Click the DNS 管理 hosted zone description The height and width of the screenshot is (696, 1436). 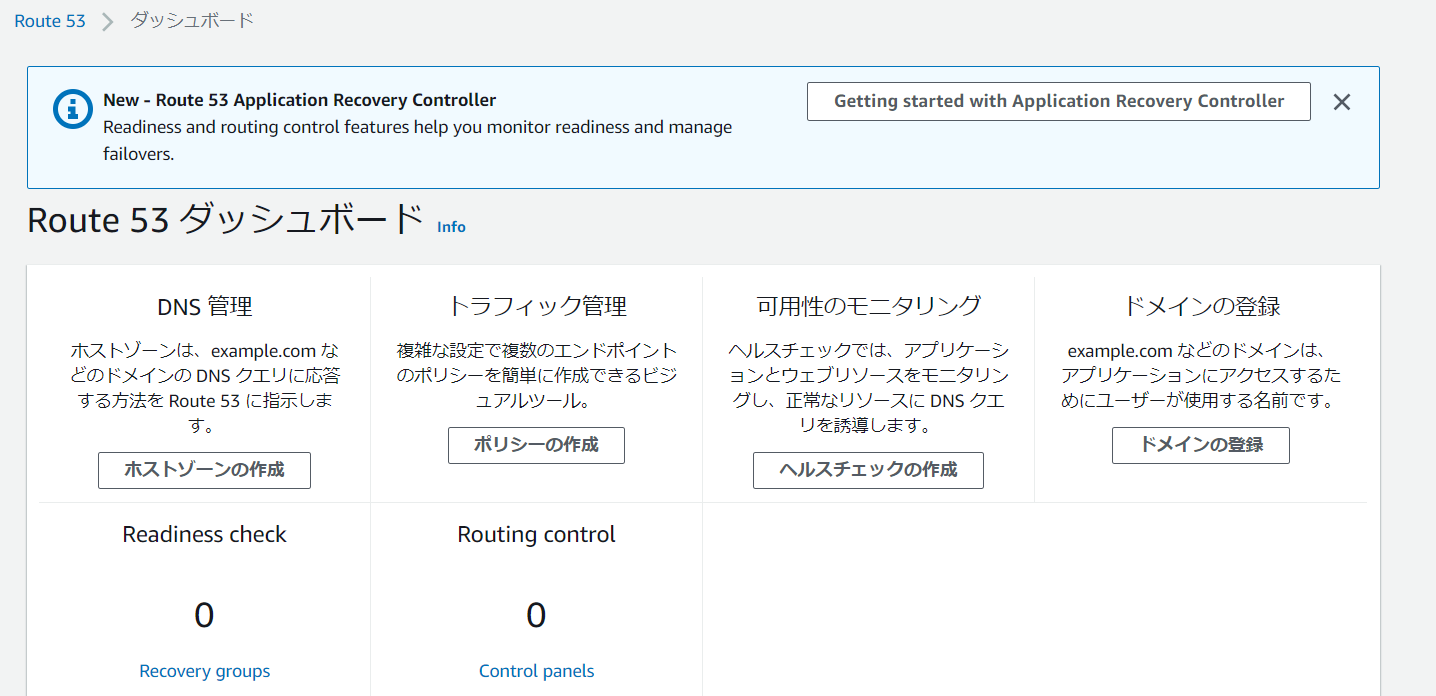coord(205,388)
